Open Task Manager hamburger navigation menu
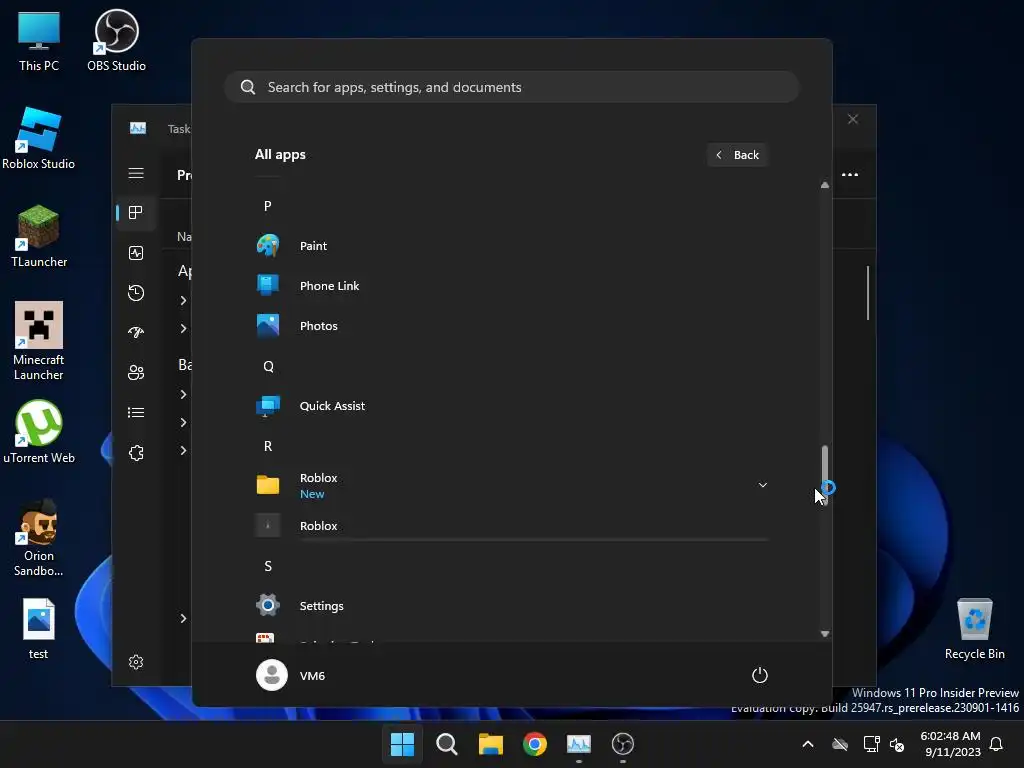This screenshot has height=768, width=1024. (136, 173)
